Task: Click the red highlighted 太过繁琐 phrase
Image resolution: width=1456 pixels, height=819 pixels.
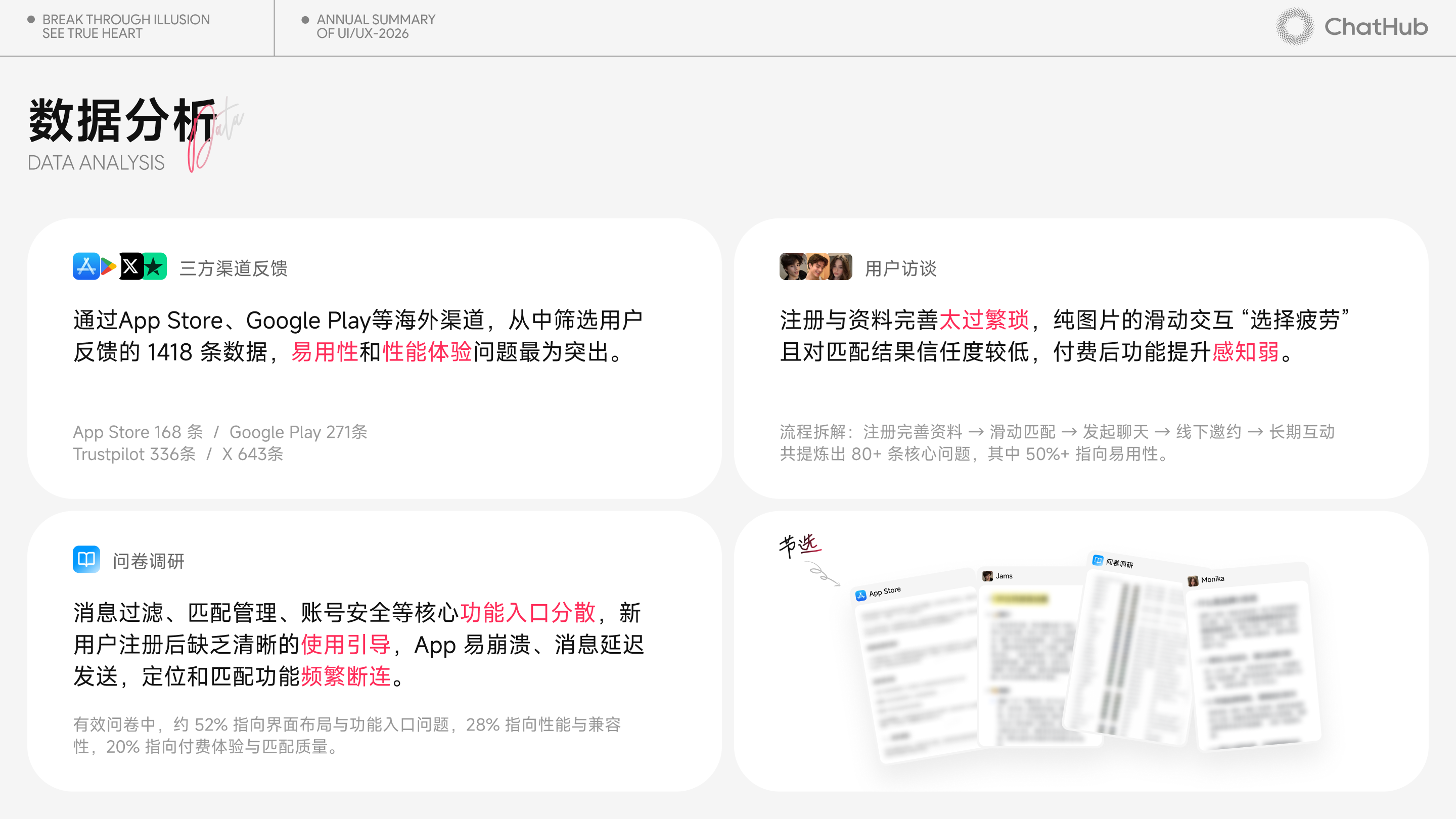Action: click(983, 320)
